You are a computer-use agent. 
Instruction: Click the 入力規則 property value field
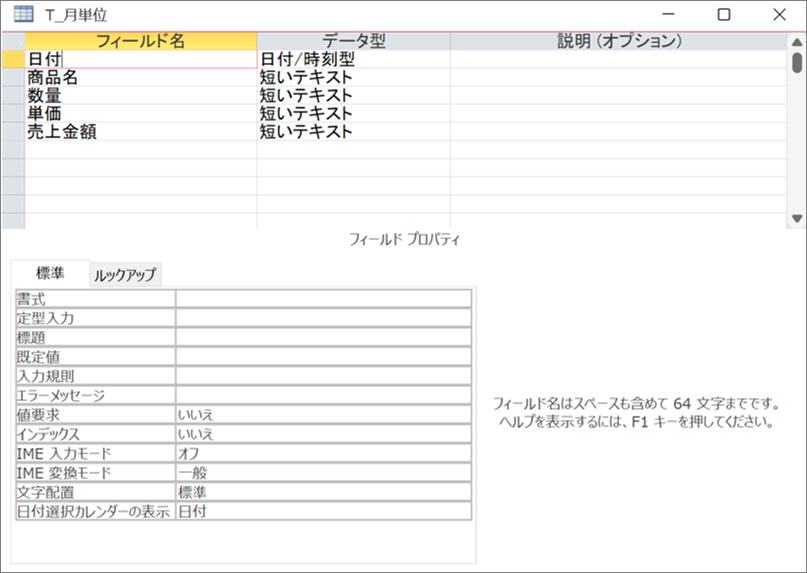(x=324, y=376)
